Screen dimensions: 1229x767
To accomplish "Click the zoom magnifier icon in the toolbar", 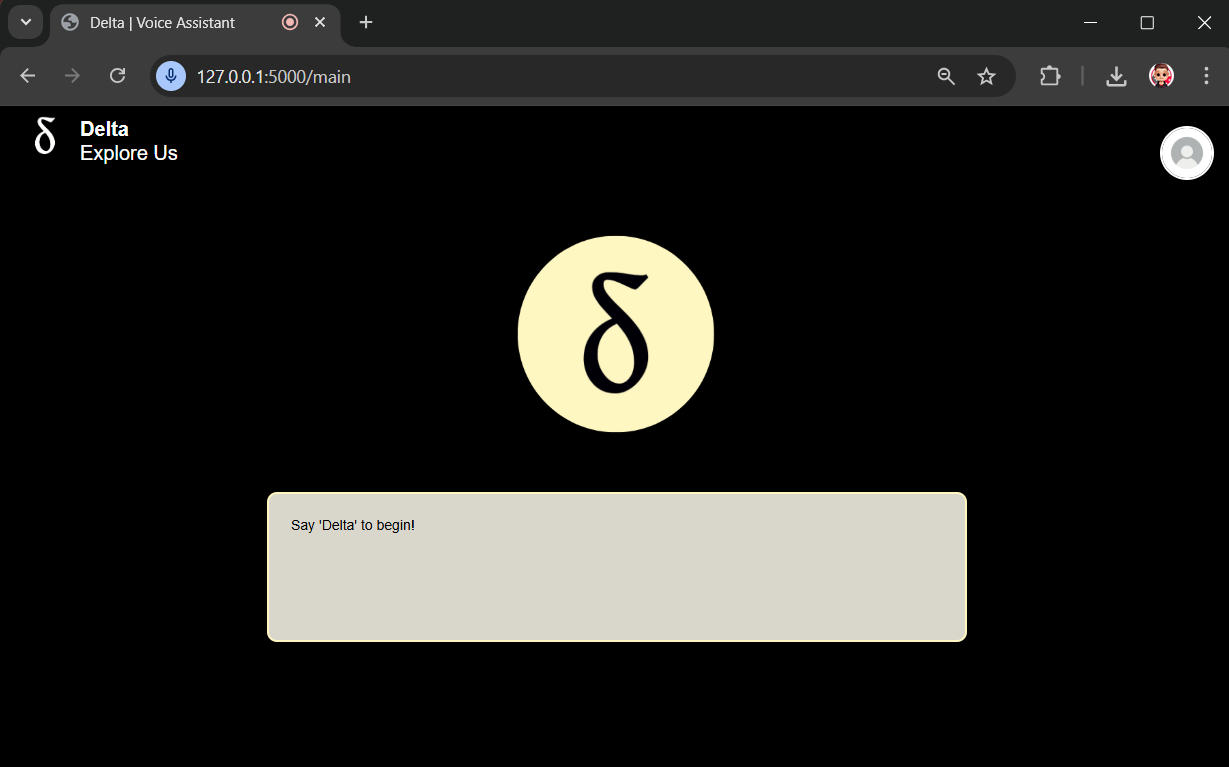I will coord(945,75).
